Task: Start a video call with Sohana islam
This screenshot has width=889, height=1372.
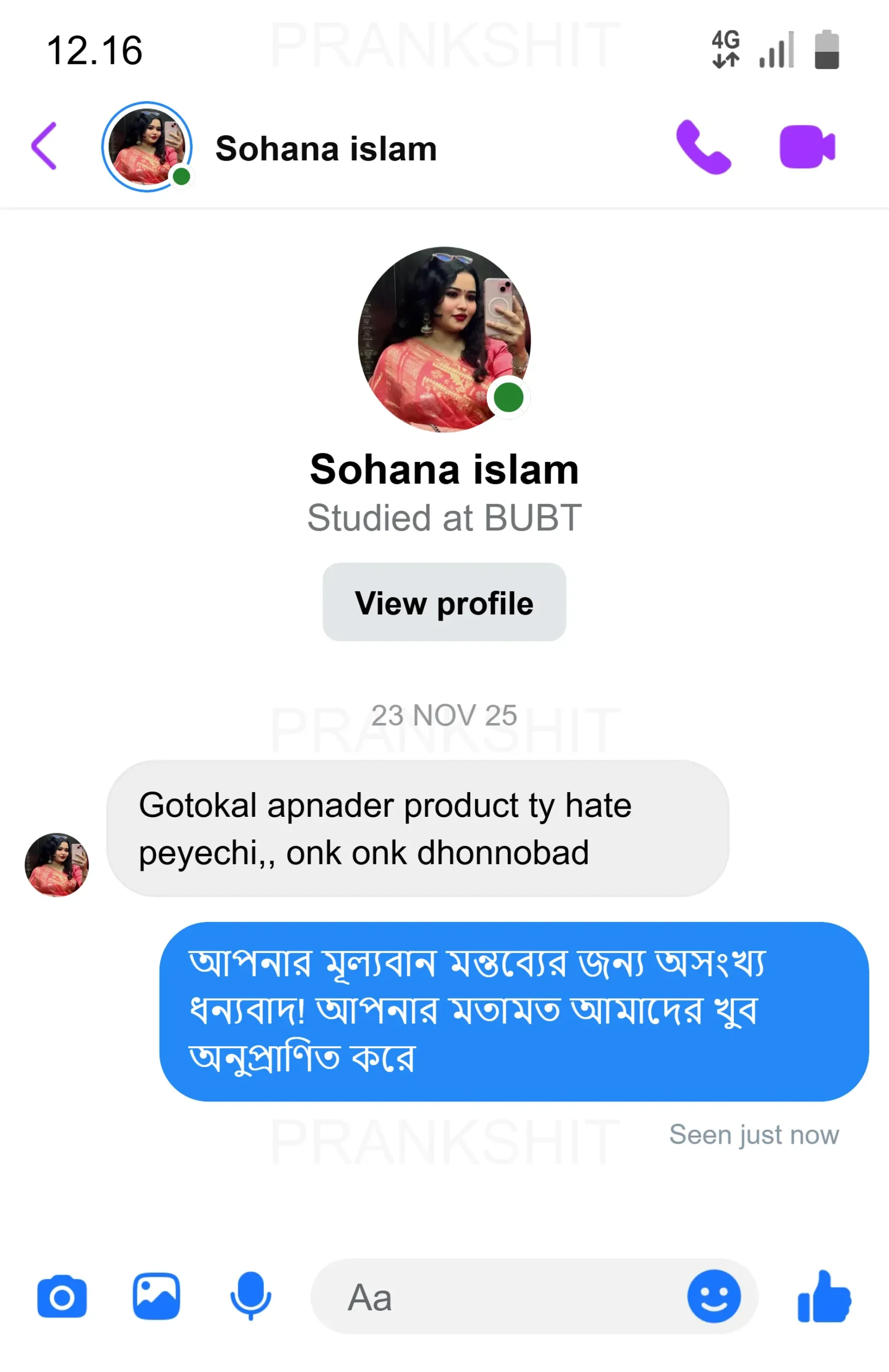Action: [806, 147]
